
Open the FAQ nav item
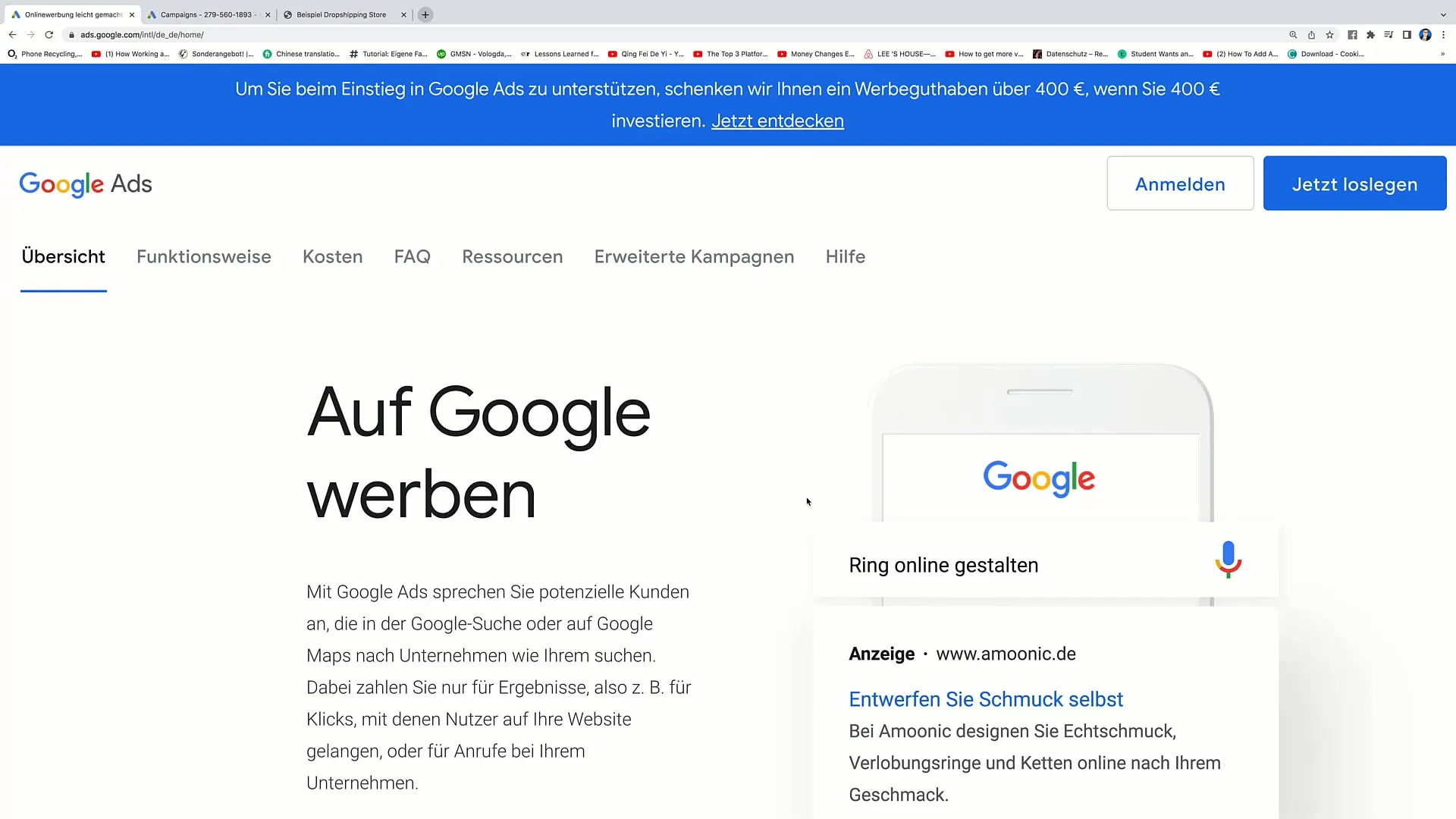tap(413, 256)
